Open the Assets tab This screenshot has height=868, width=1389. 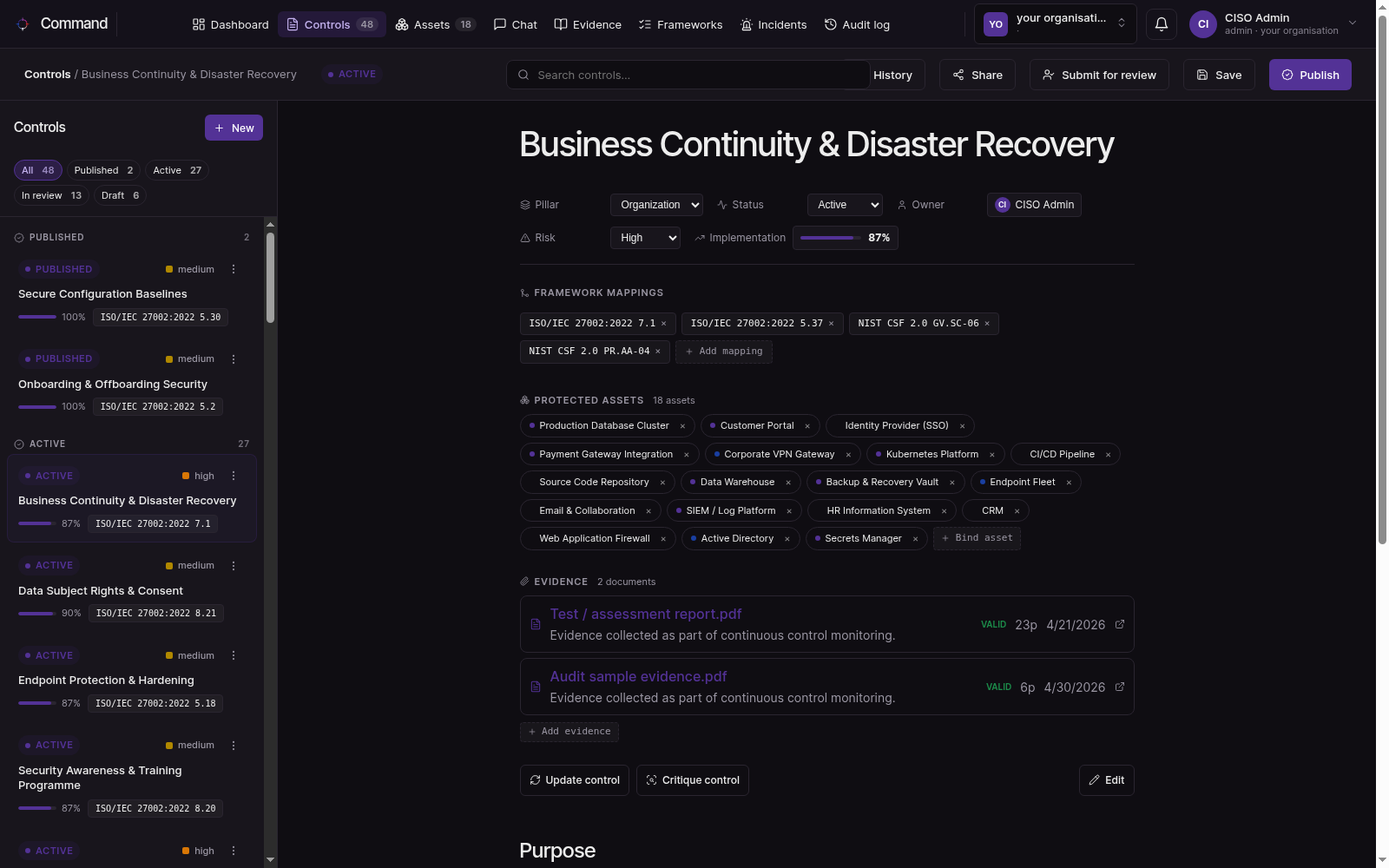(435, 24)
